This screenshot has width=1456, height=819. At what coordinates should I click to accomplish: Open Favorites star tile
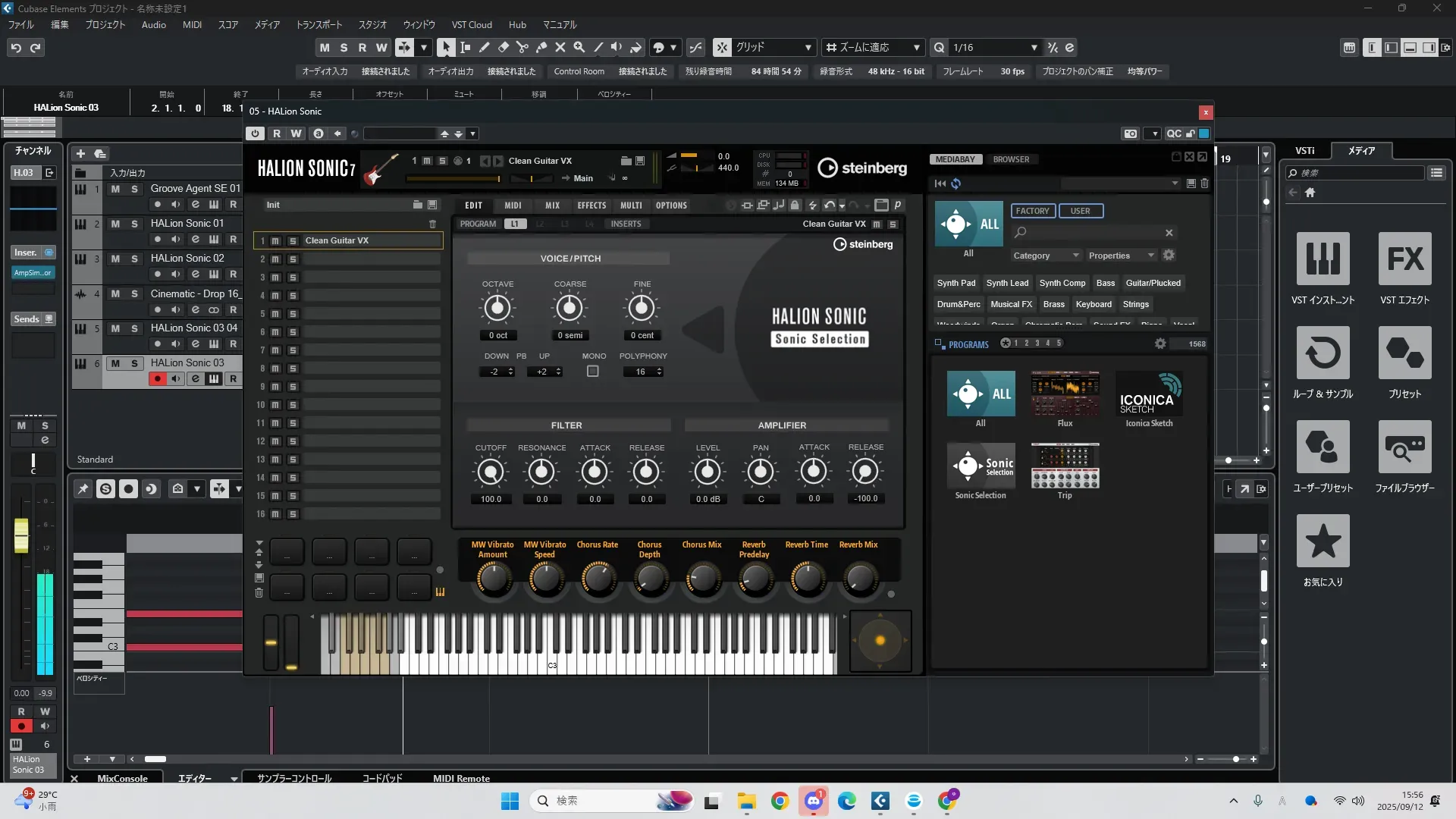coord(1323,541)
